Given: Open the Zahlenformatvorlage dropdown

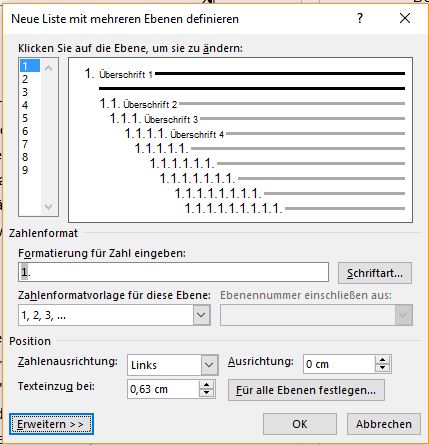Looking at the screenshot, I should click(201, 315).
